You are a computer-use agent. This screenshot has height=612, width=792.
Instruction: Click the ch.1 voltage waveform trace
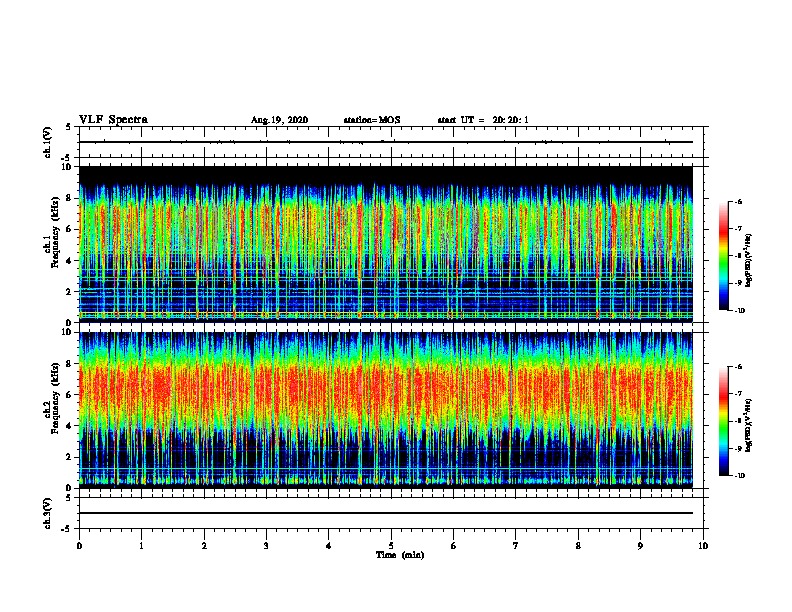(x=386, y=142)
